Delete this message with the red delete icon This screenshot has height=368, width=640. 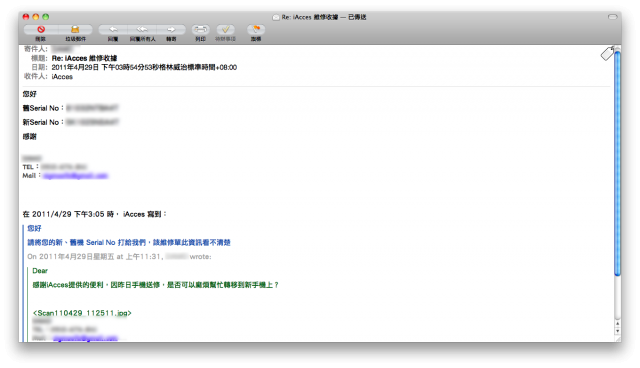coord(41,29)
